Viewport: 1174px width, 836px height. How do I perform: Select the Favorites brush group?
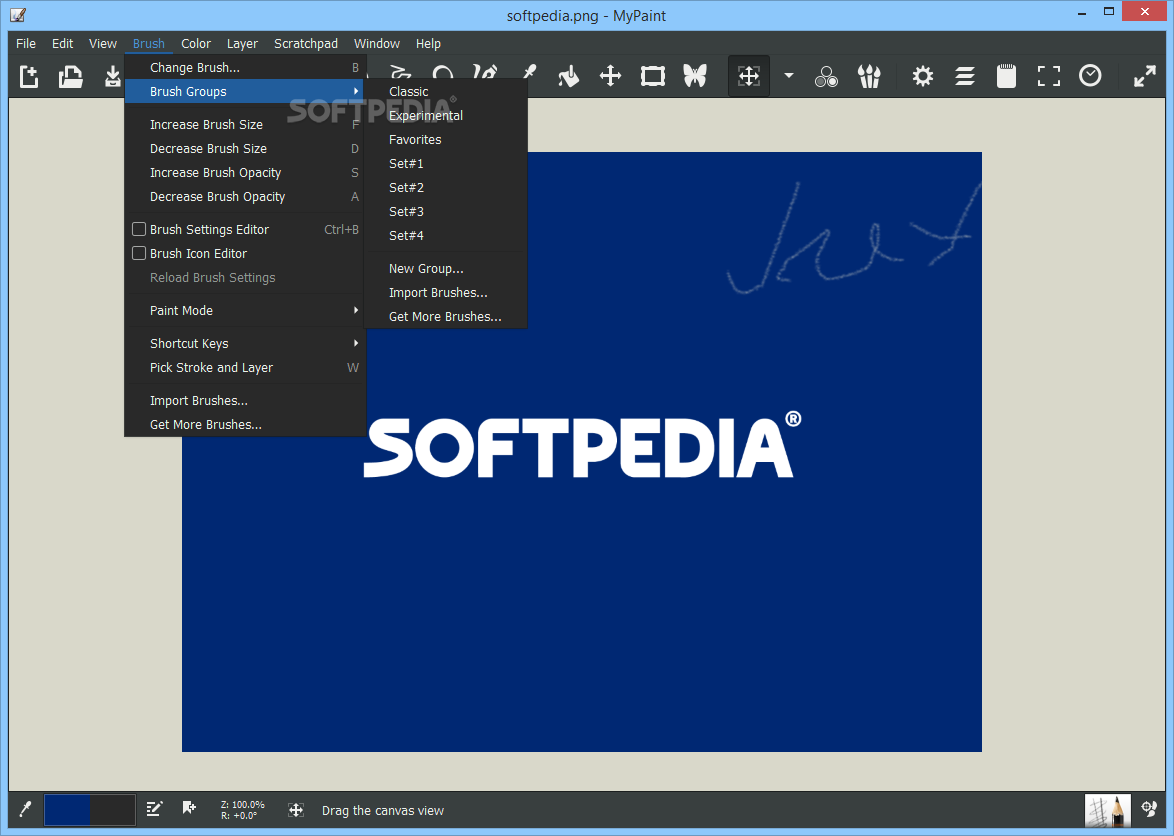click(x=446, y=139)
